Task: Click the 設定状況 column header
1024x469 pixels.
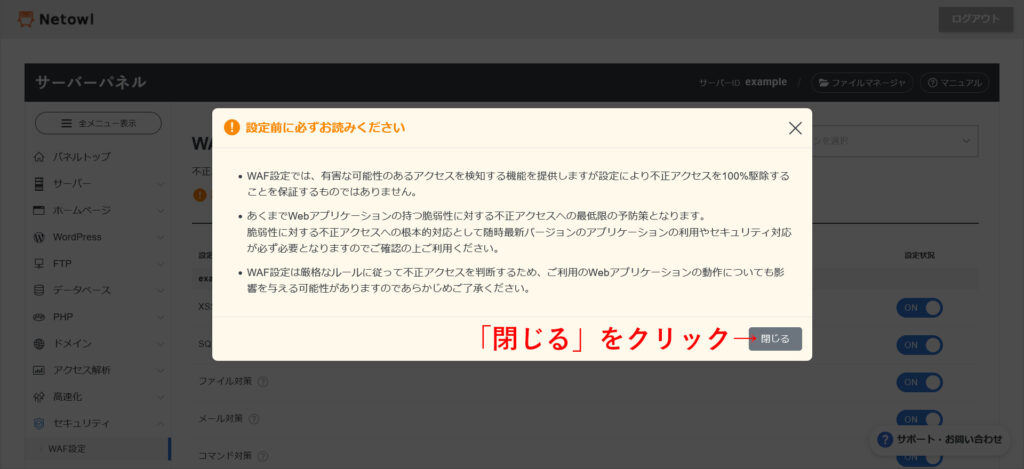Action: pyautogui.click(x=920, y=255)
